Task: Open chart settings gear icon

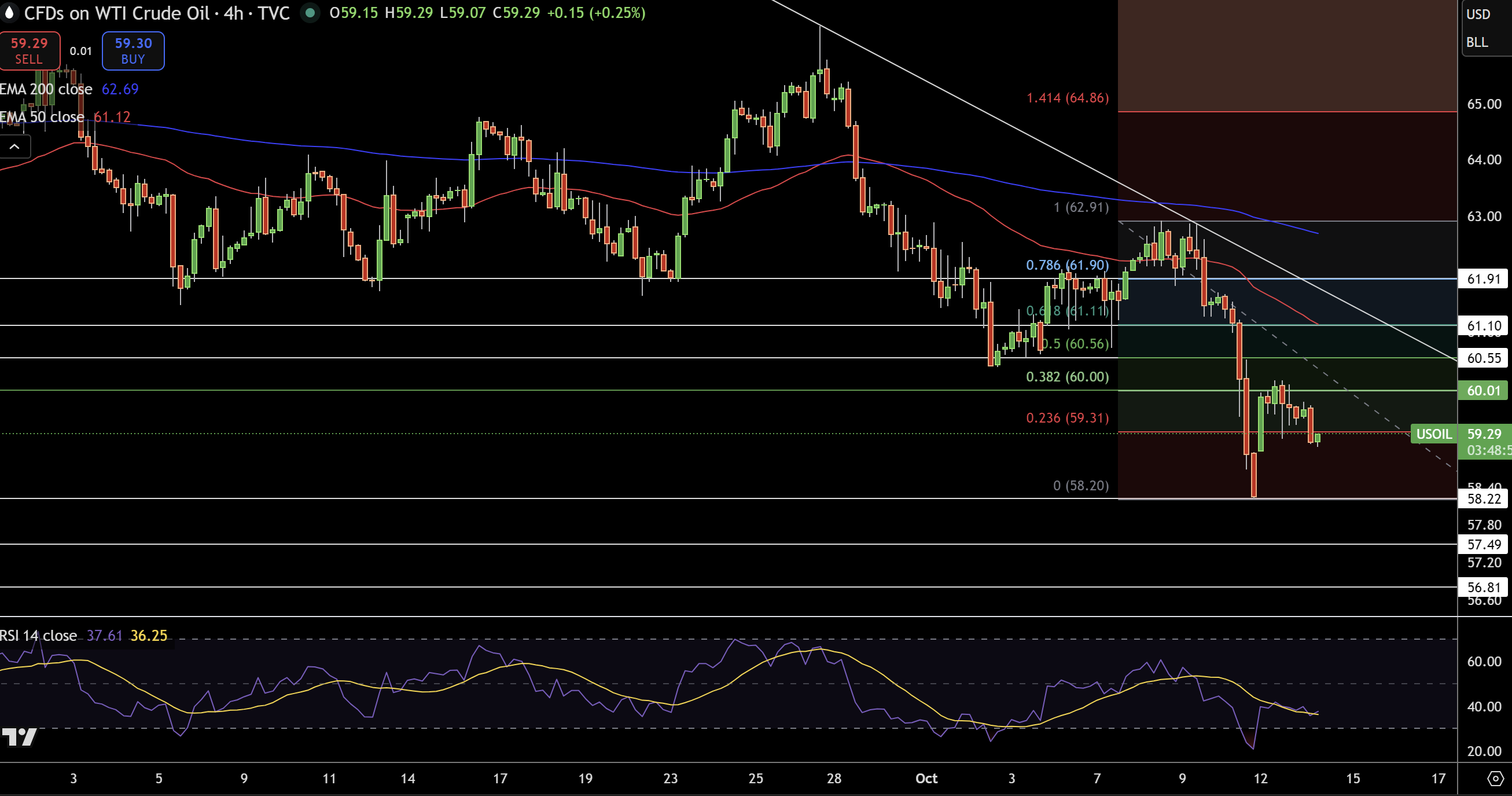Action: (x=1496, y=779)
